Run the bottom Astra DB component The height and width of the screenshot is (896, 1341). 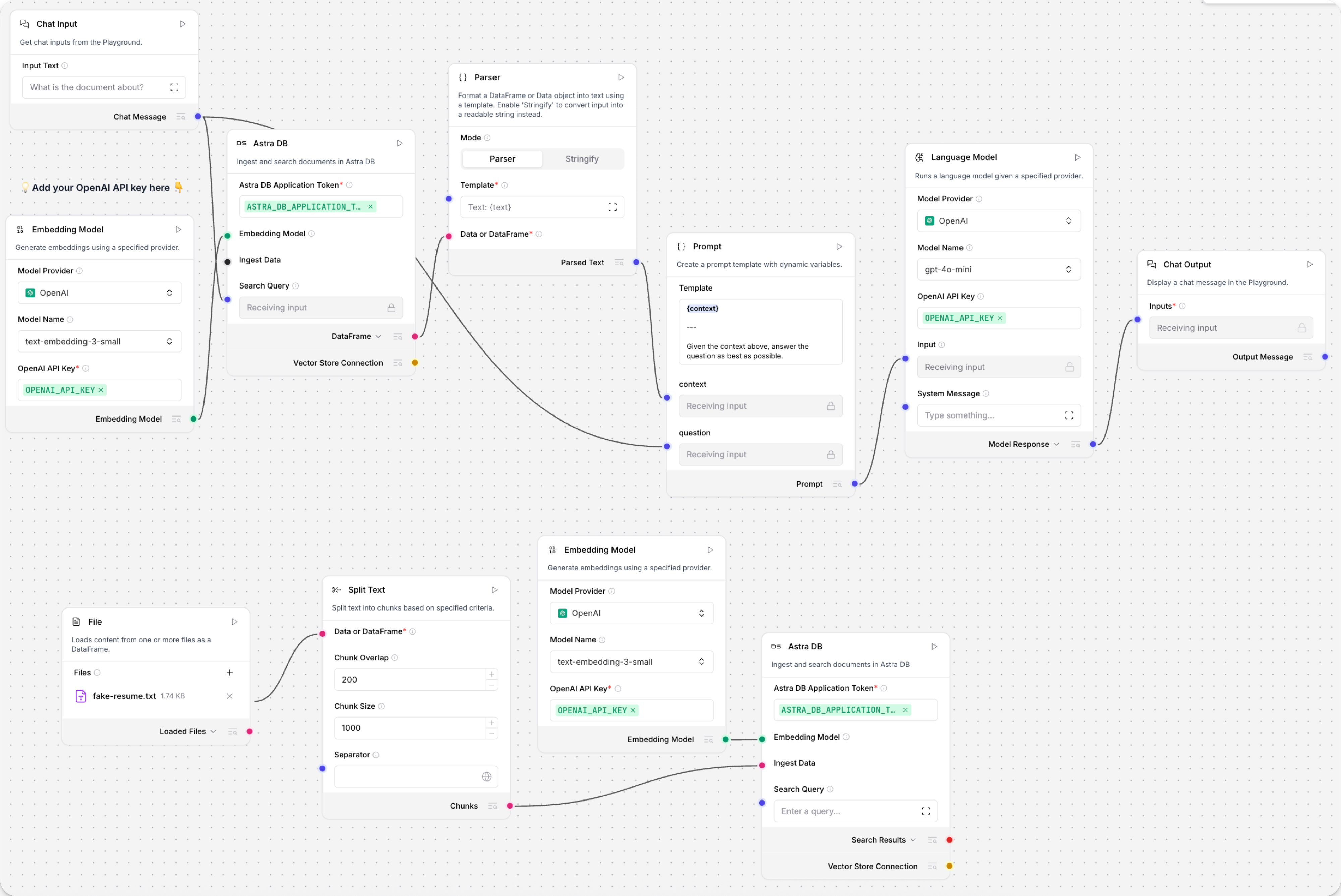(x=934, y=646)
